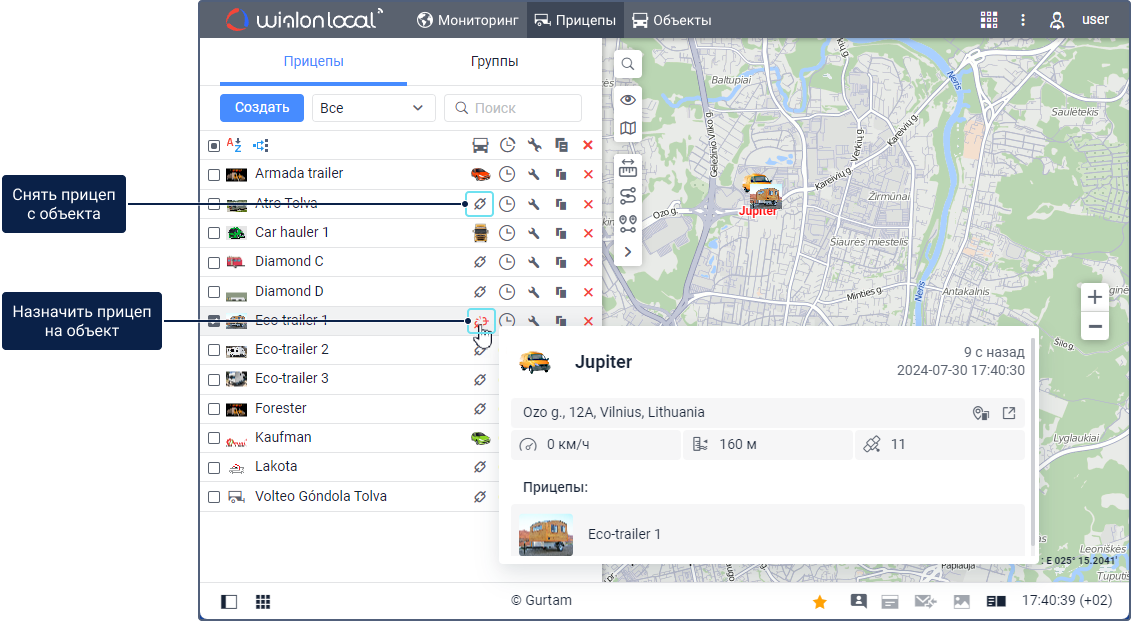Tick the Kaufman trailer checkbox
The height and width of the screenshot is (621, 1131).
click(214, 438)
